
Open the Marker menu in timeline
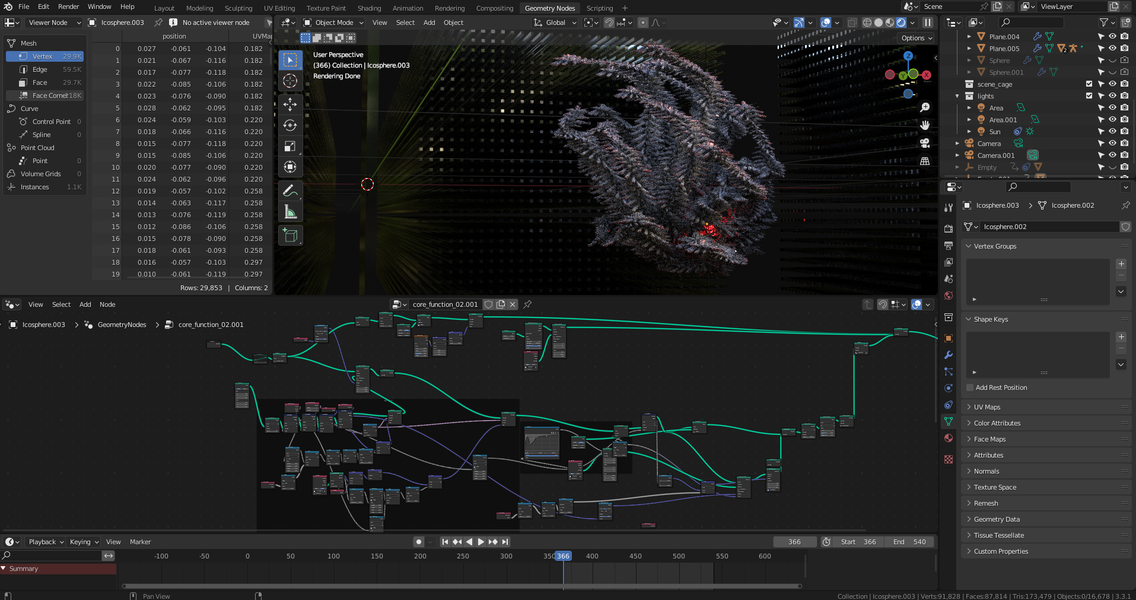point(140,541)
